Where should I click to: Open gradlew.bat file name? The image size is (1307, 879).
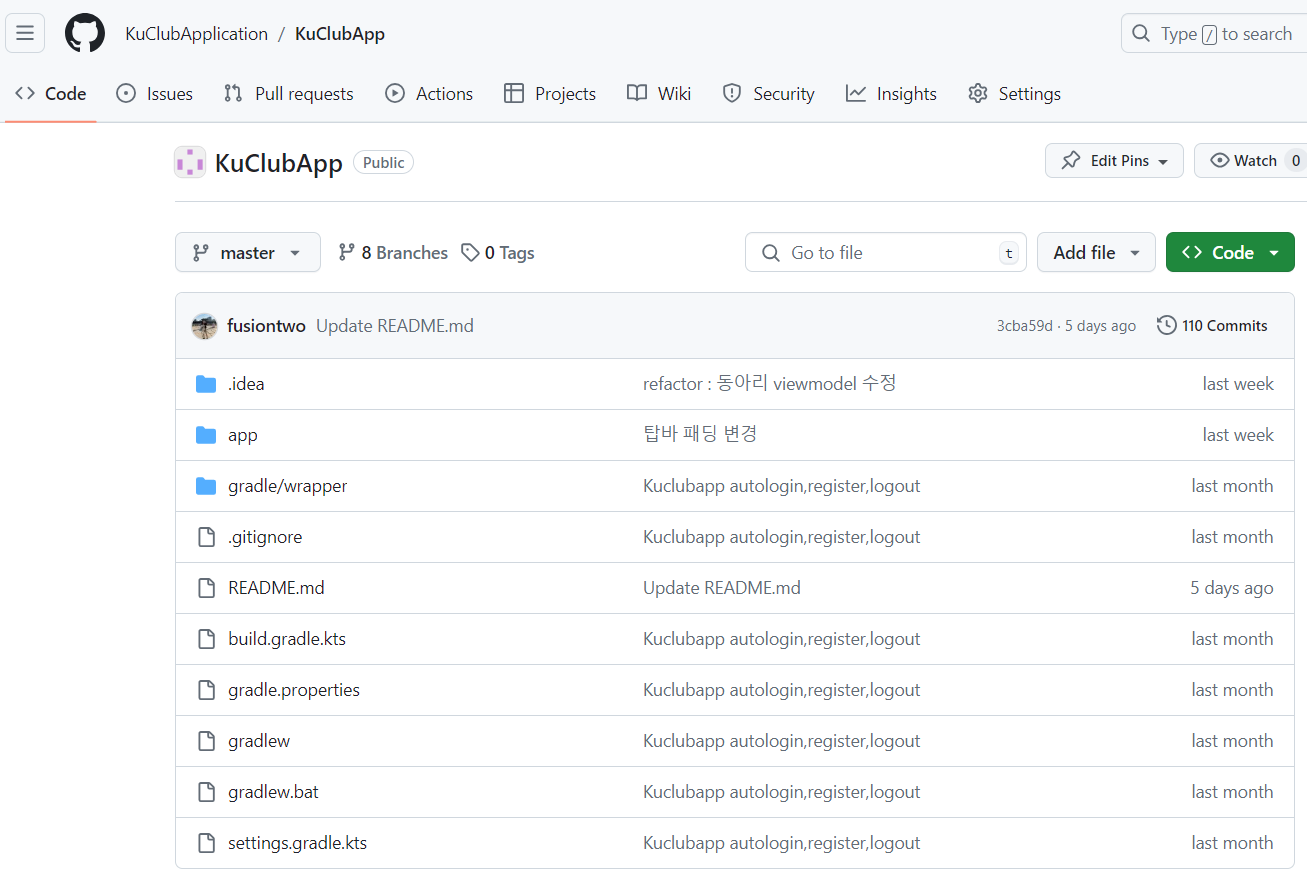(x=273, y=792)
